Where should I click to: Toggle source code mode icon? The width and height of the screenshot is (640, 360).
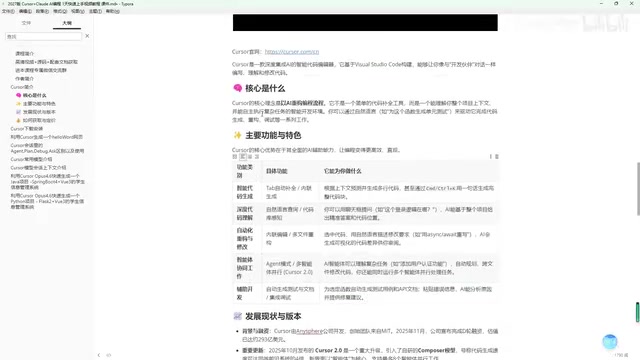[x=109, y=355]
